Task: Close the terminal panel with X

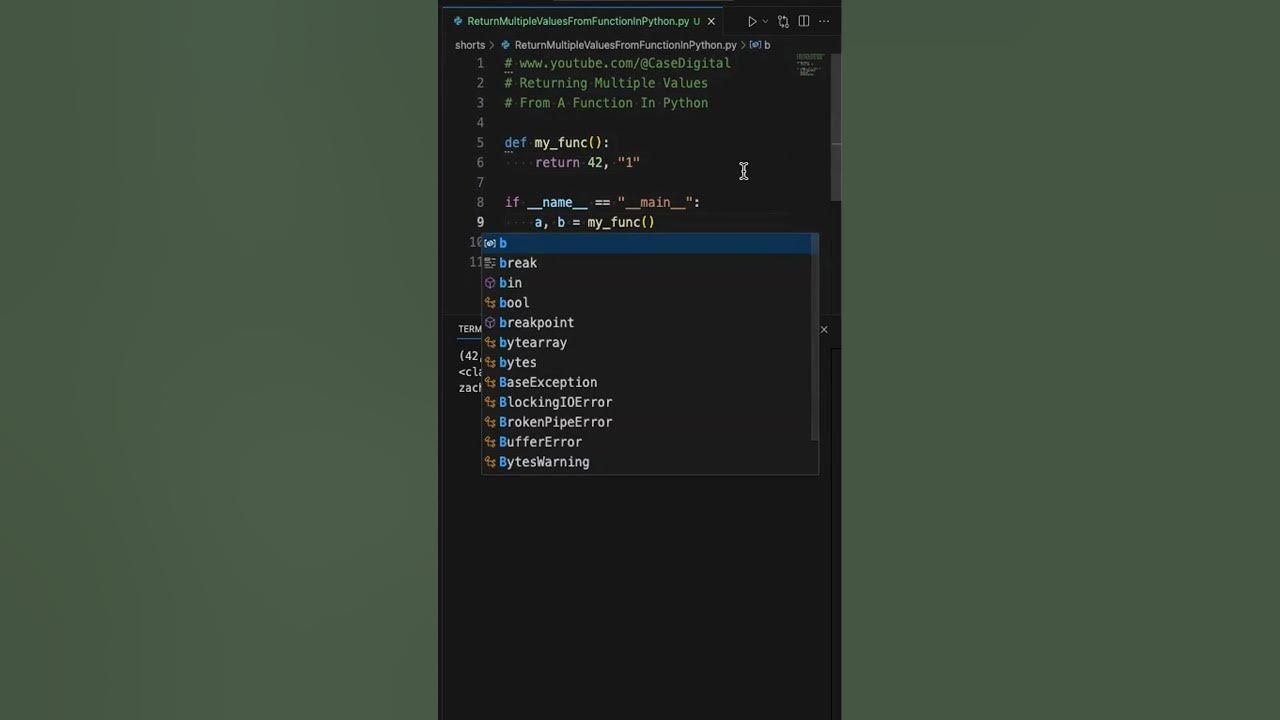Action: (824, 329)
